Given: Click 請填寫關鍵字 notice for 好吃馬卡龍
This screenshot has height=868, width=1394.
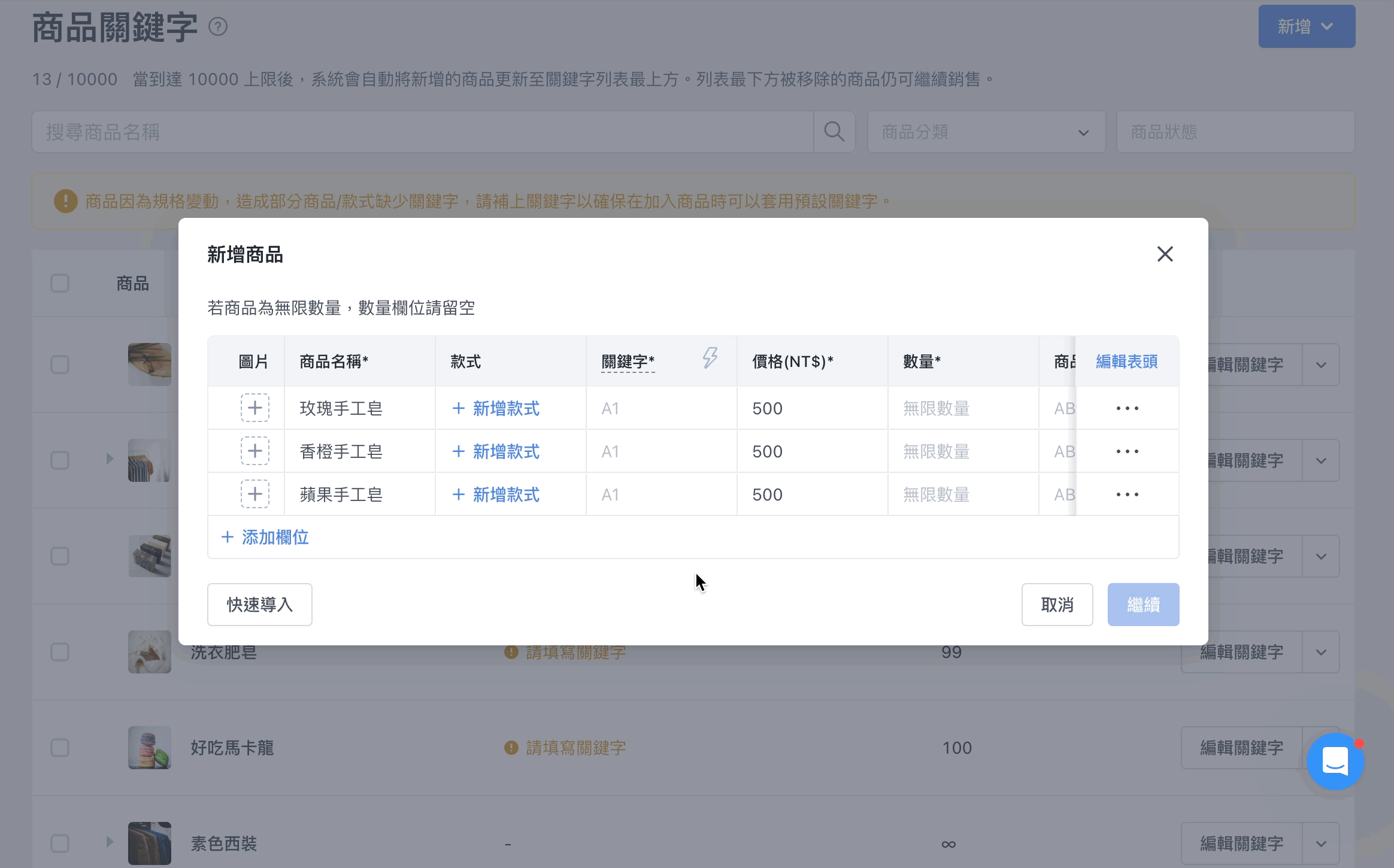Looking at the screenshot, I should (x=575, y=748).
